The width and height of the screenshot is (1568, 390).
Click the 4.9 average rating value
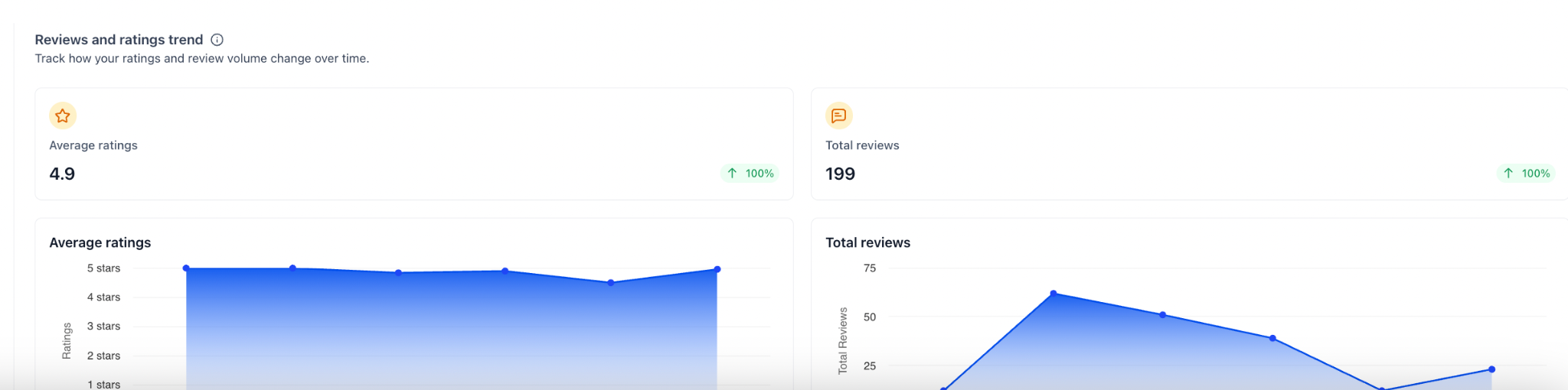click(x=62, y=174)
